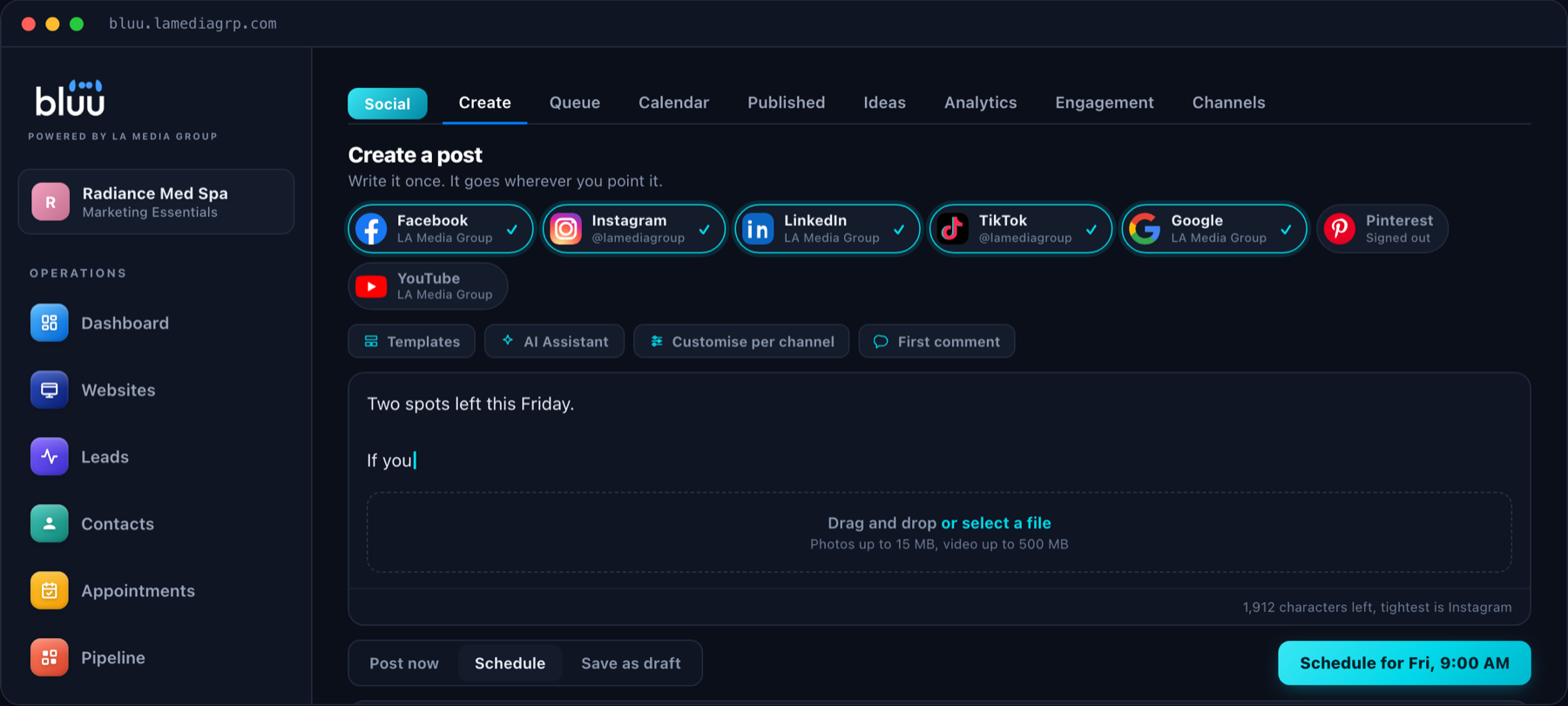
Task: Open the Published tab
Action: (786, 103)
